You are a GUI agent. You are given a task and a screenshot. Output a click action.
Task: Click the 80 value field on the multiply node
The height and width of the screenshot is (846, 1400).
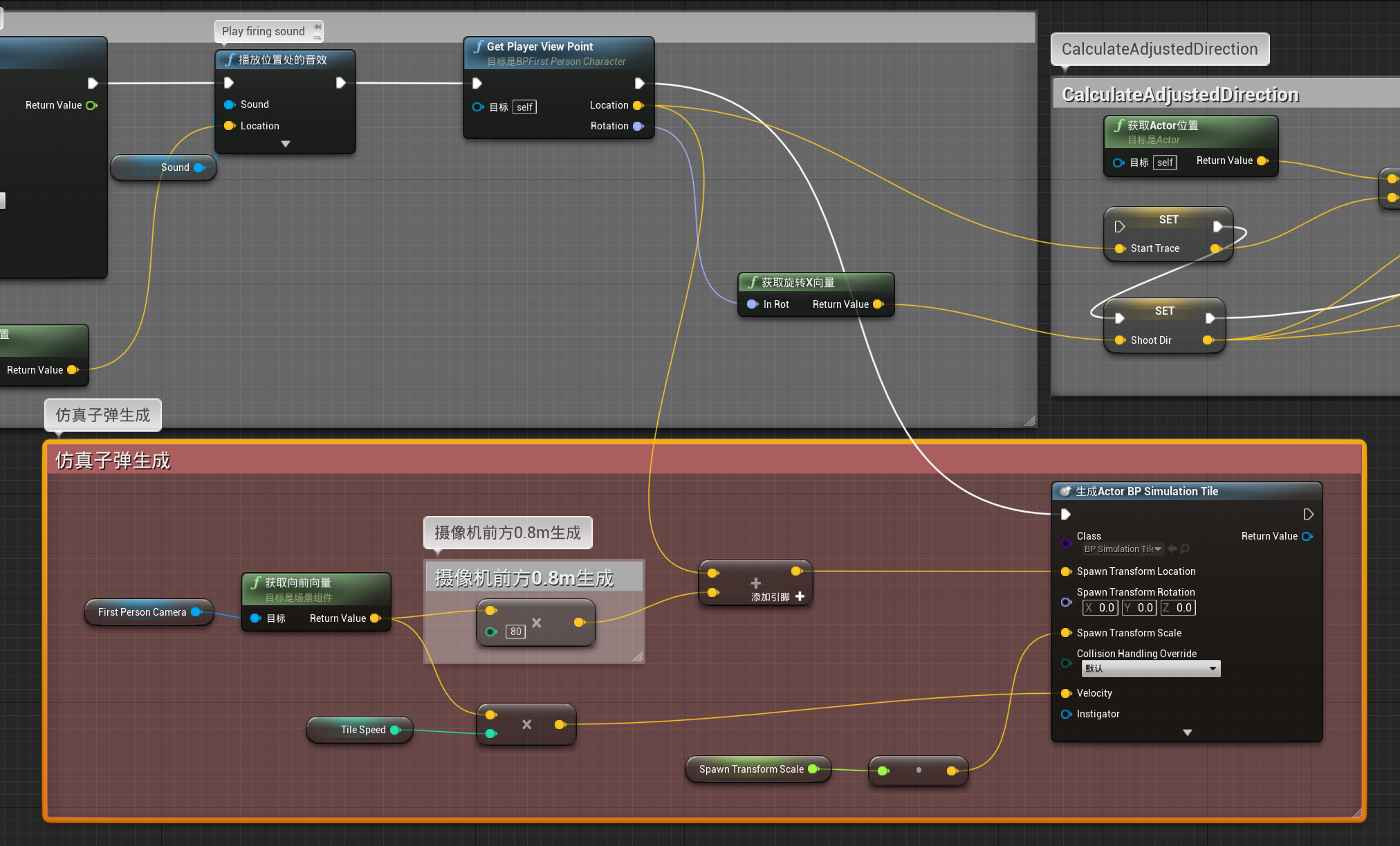(515, 632)
